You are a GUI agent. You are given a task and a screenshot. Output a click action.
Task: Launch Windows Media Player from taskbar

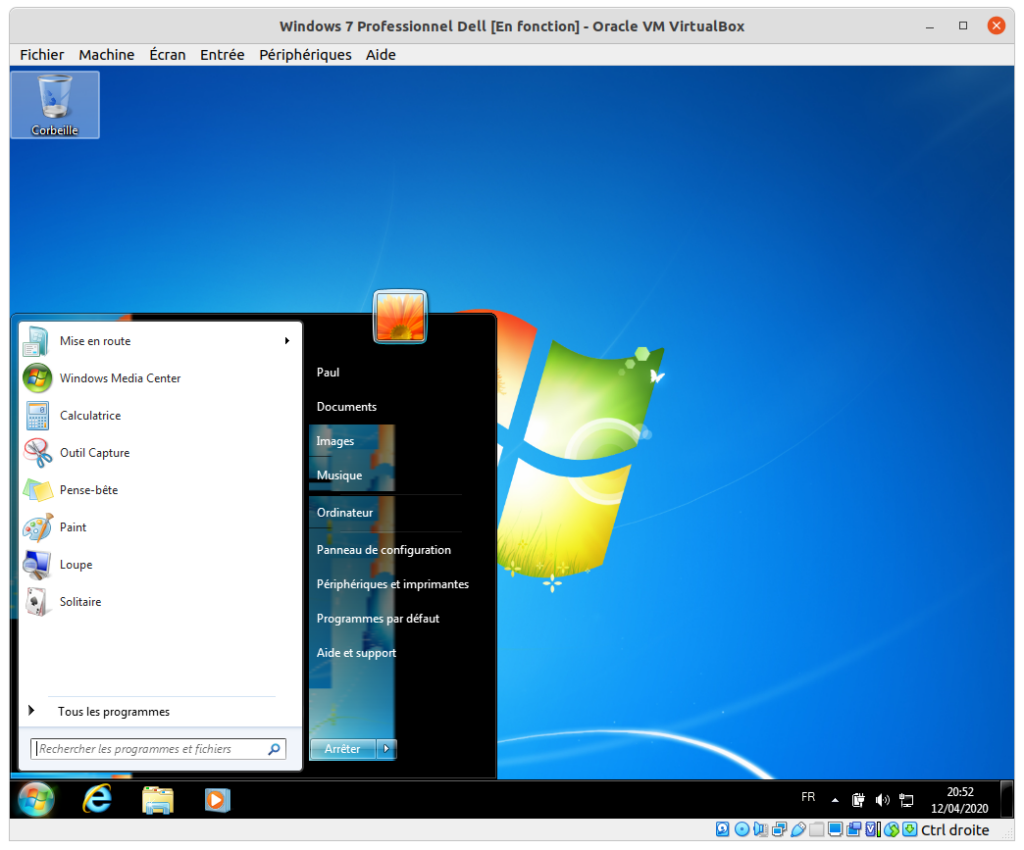point(217,800)
